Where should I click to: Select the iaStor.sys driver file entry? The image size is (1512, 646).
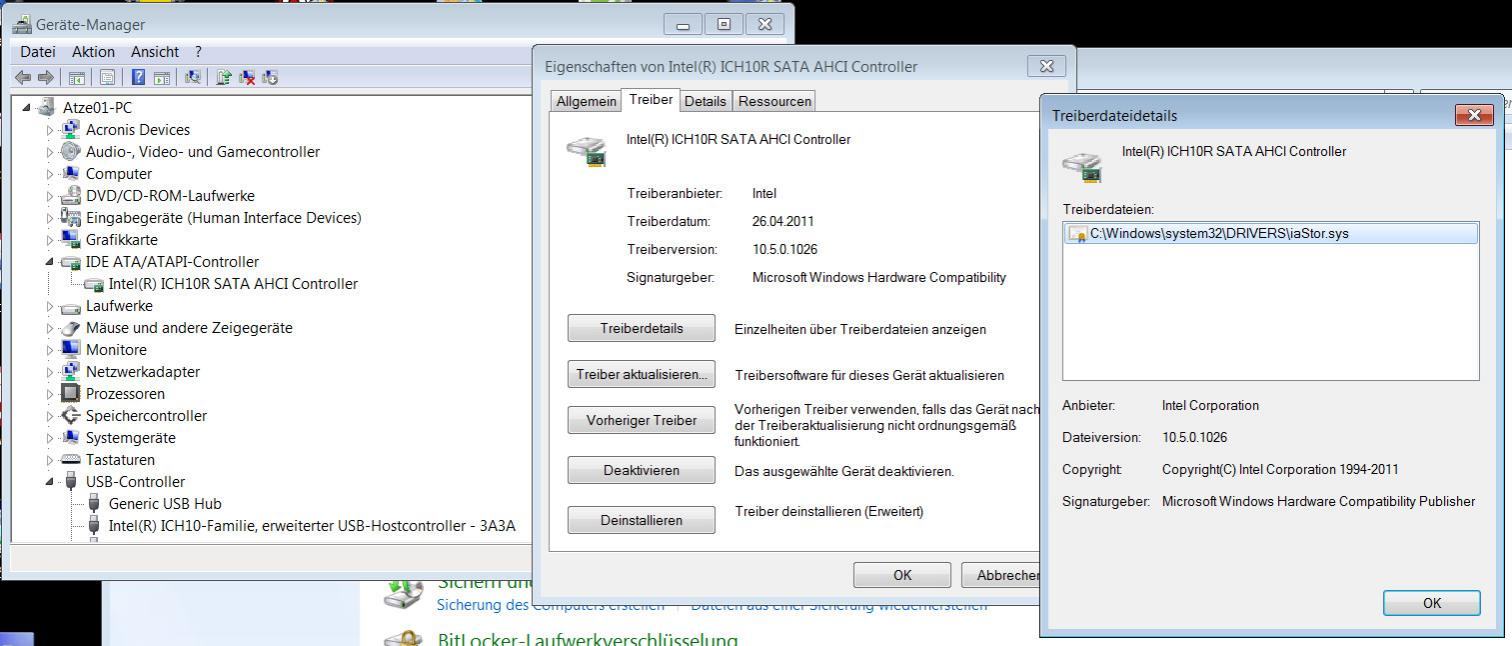click(1270, 234)
